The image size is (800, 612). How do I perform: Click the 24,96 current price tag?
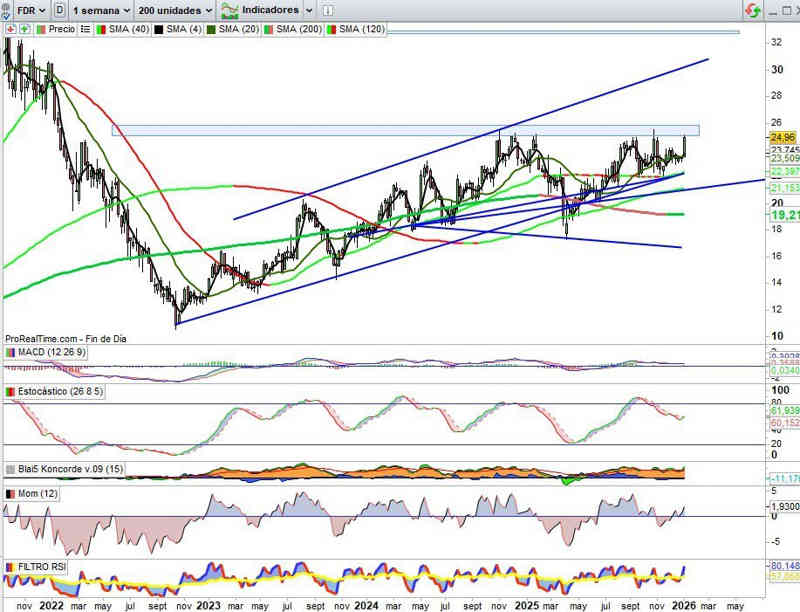pyautogui.click(x=783, y=137)
